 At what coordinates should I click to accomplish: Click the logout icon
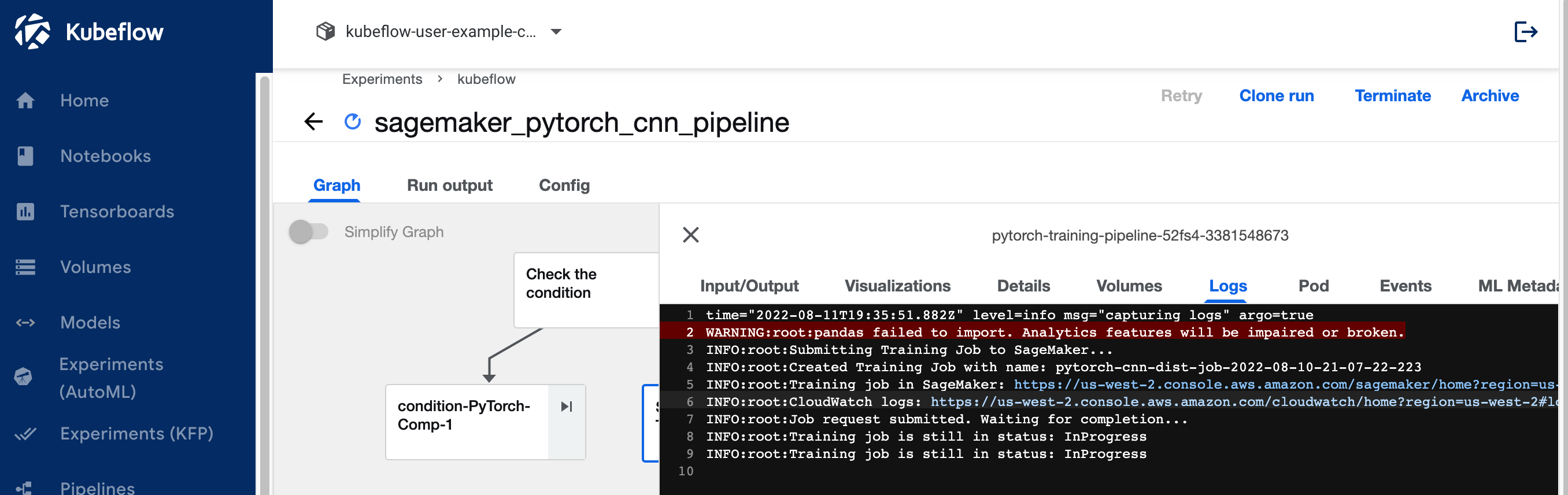pos(1526,32)
